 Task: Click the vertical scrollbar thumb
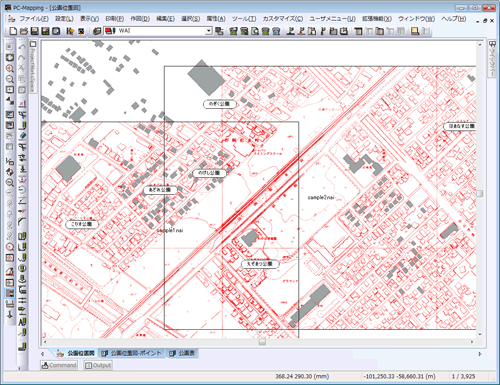[x=480, y=194]
